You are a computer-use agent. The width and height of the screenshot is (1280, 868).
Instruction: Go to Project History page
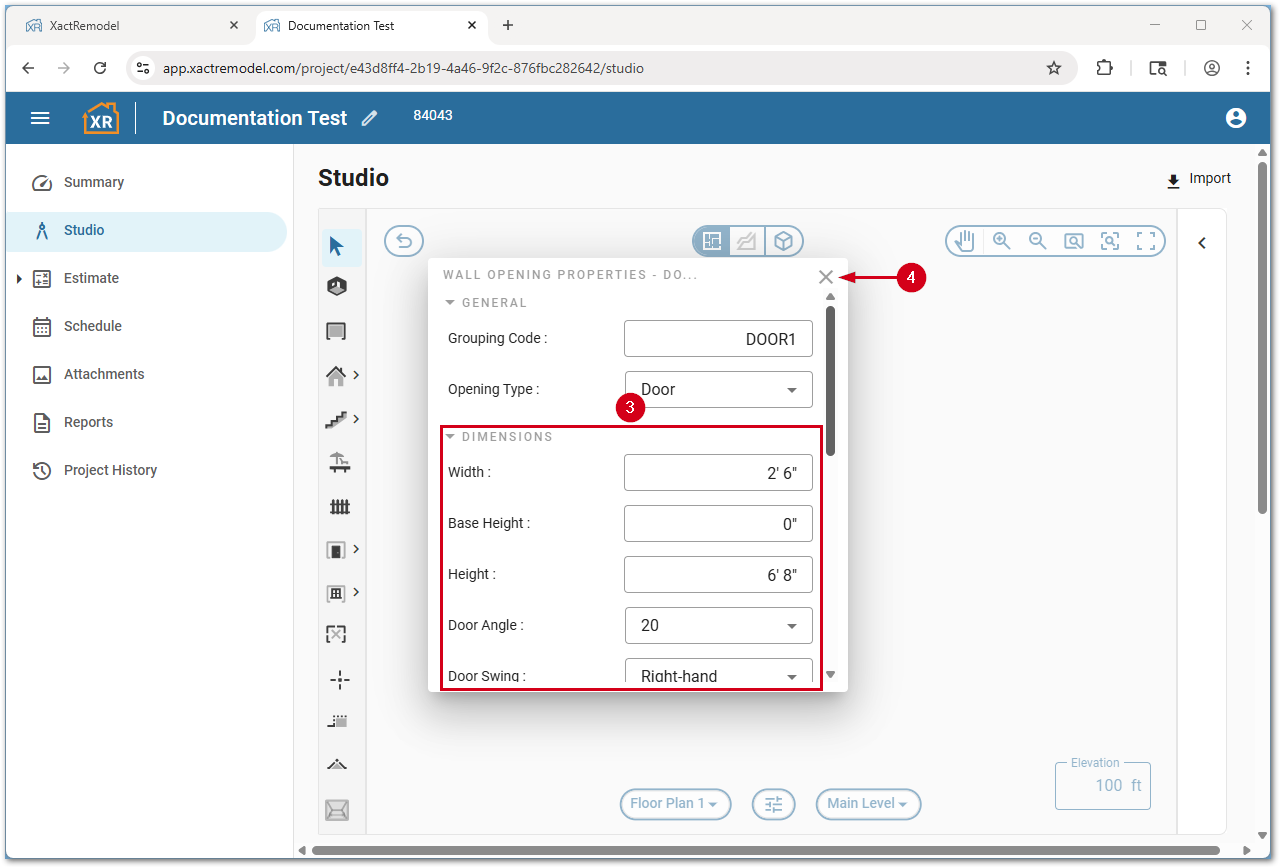(110, 470)
